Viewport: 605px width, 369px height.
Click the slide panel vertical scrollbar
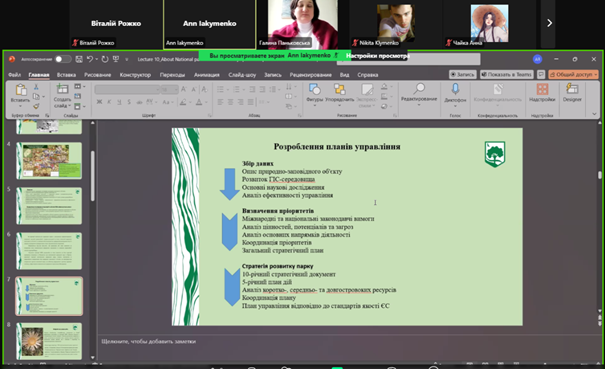click(x=93, y=176)
